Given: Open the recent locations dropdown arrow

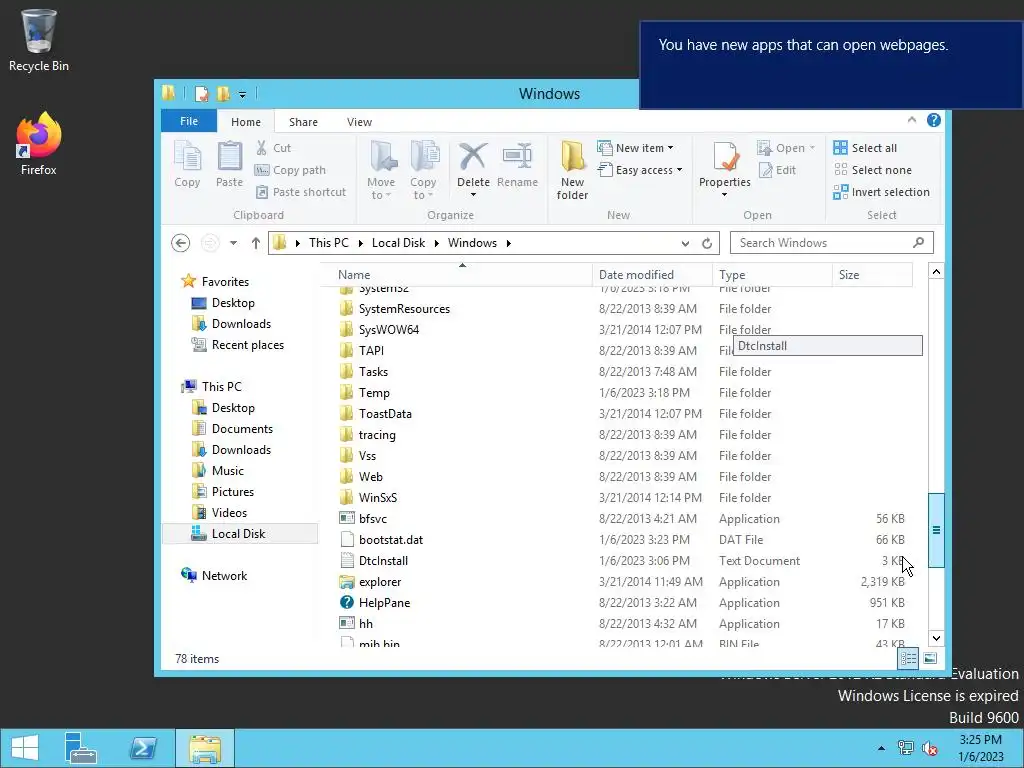Looking at the screenshot, I should 233,243.
